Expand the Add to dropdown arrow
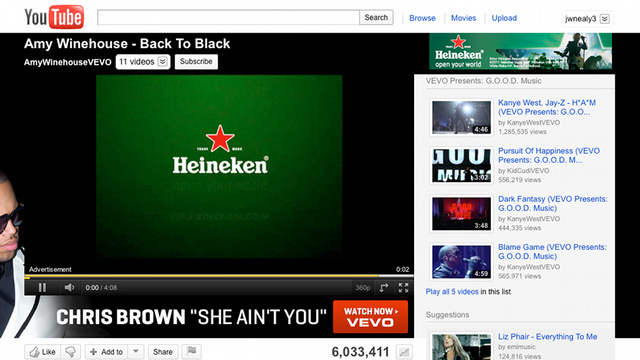The image size is (640, 360). [x=136, y=351]
